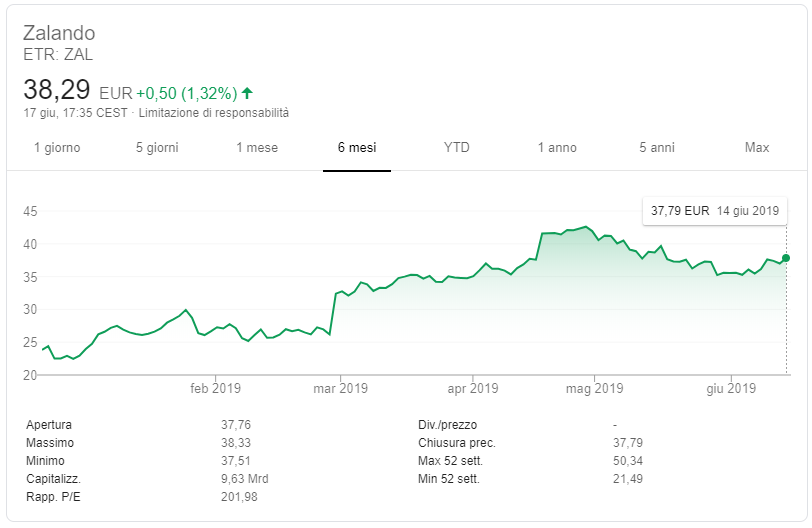
Task: Click the ETR: ZAL ticker label
Action: [x=58, y=54]
